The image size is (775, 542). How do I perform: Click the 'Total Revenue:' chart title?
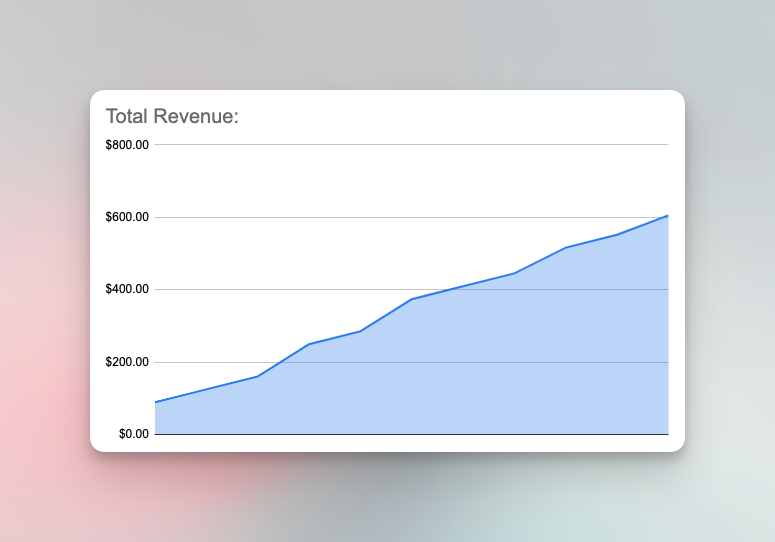point(172,117)
